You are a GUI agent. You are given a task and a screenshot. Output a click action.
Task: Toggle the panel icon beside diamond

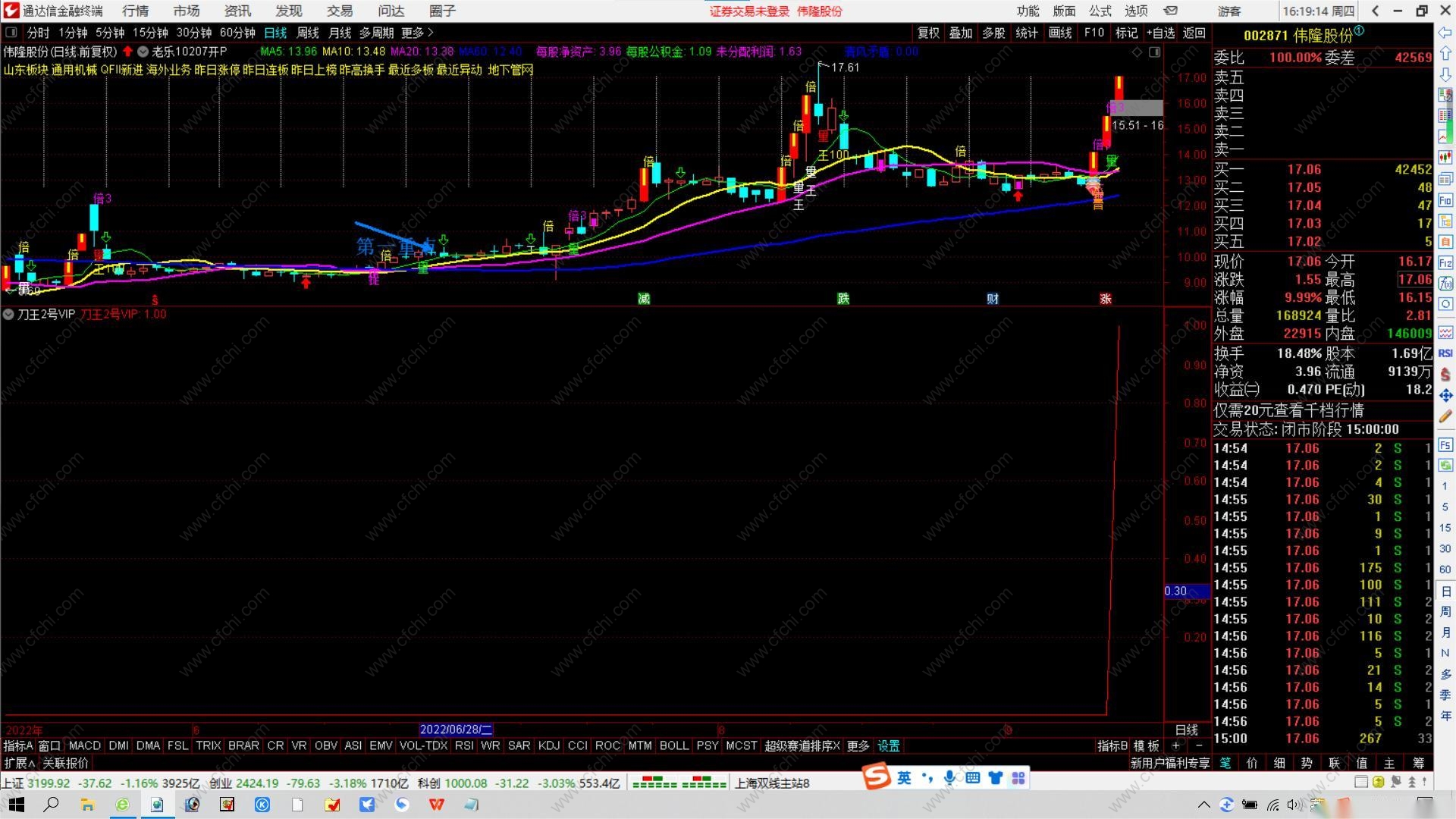pyautogui.click(x=1154, y=52)
